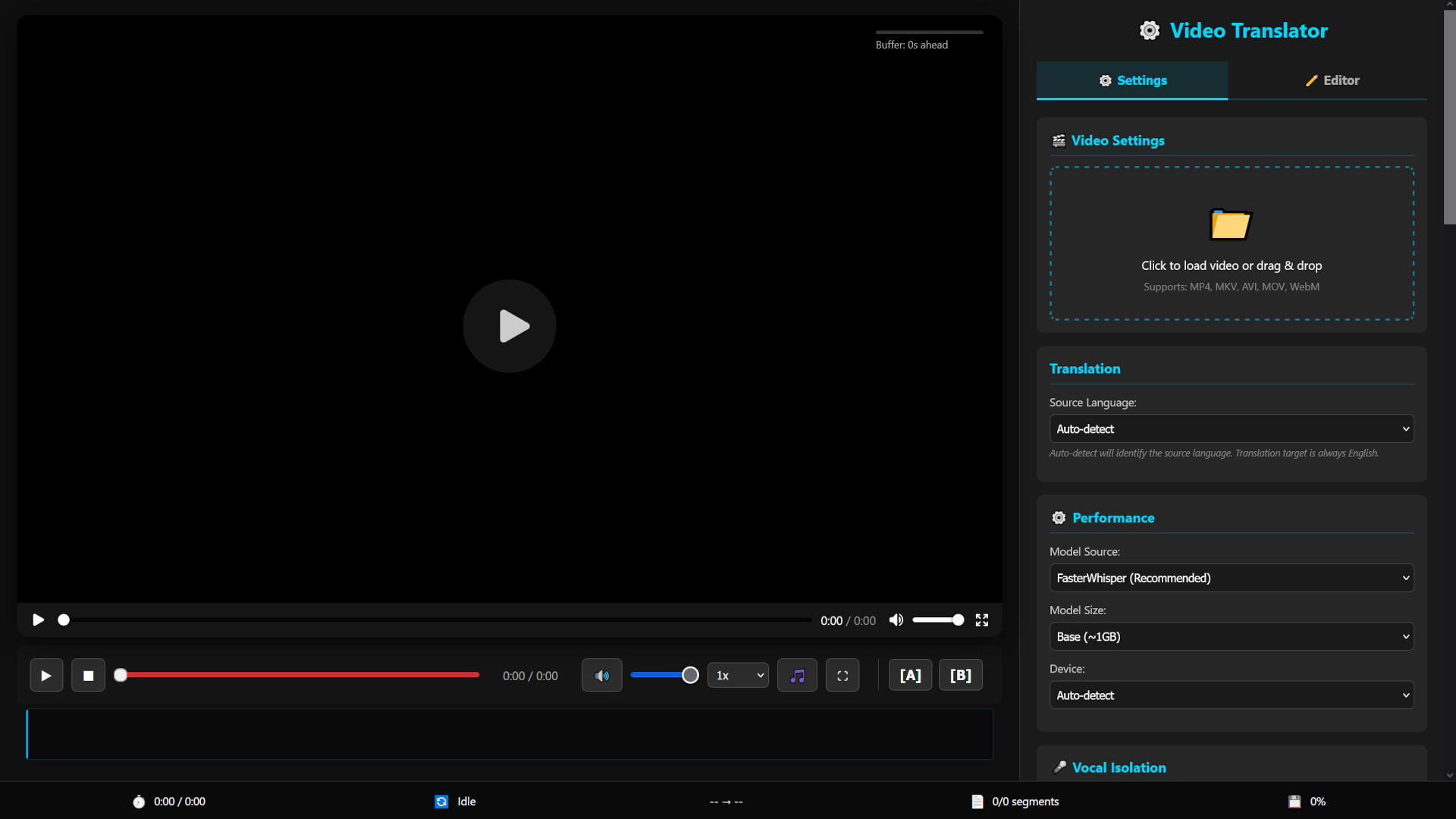This screenshot has height=819, width=1456.
Task: Open the playback speed 1x dropdown
Action: click(x=737, y=675)
